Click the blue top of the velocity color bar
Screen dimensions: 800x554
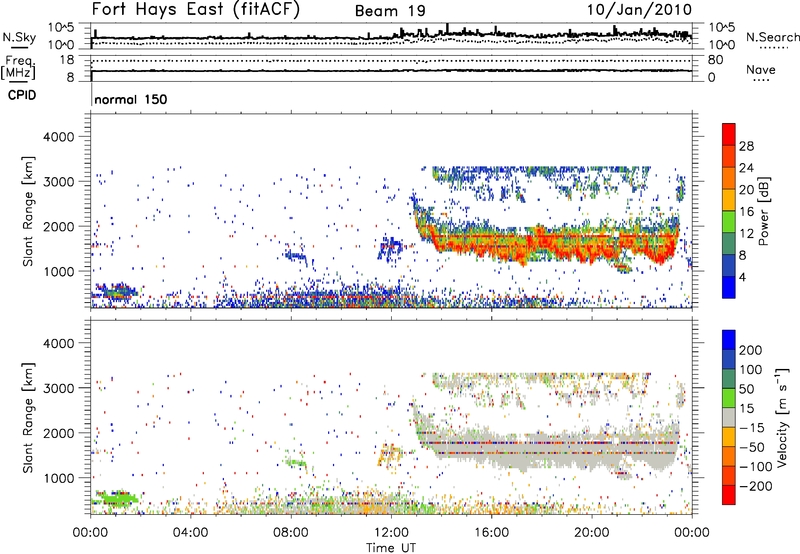(729, 339)
